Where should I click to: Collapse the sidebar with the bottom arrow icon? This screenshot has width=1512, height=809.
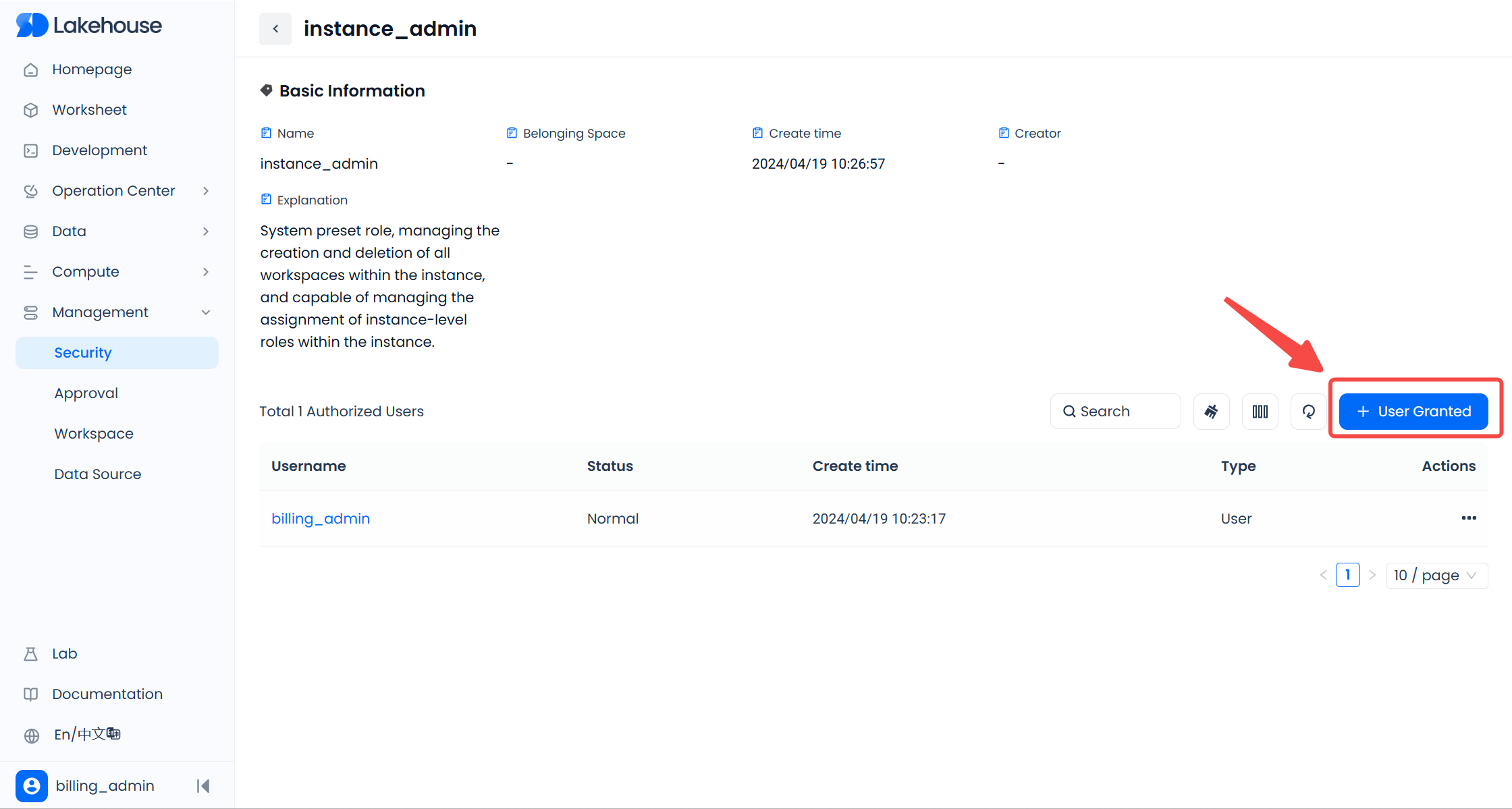click(x=203, y=786)
